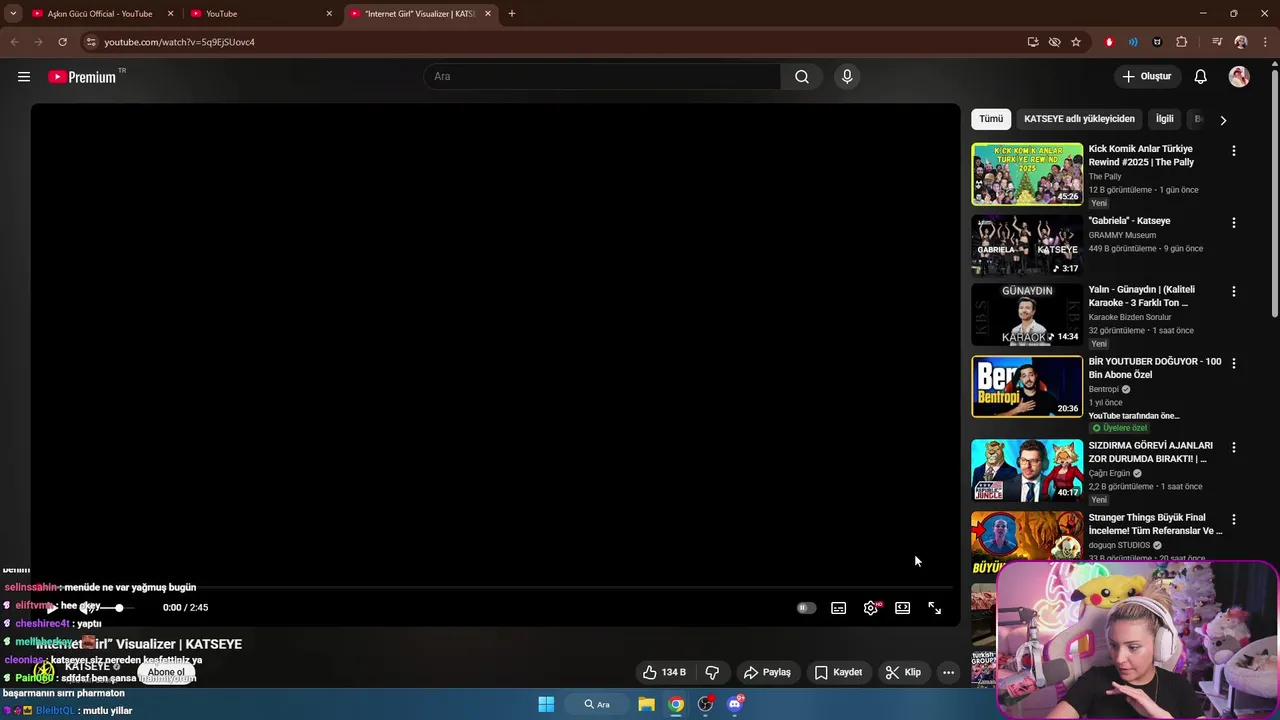Toggle the autoplay switch in player
Screen dimensions: 1280x720
pos(806,608)
